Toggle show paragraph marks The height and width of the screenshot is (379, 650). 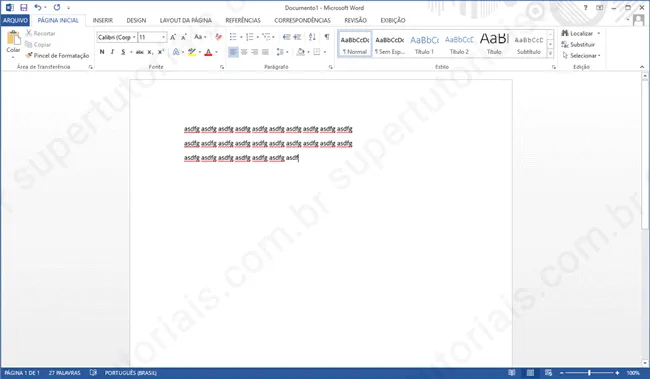point(327,37)
